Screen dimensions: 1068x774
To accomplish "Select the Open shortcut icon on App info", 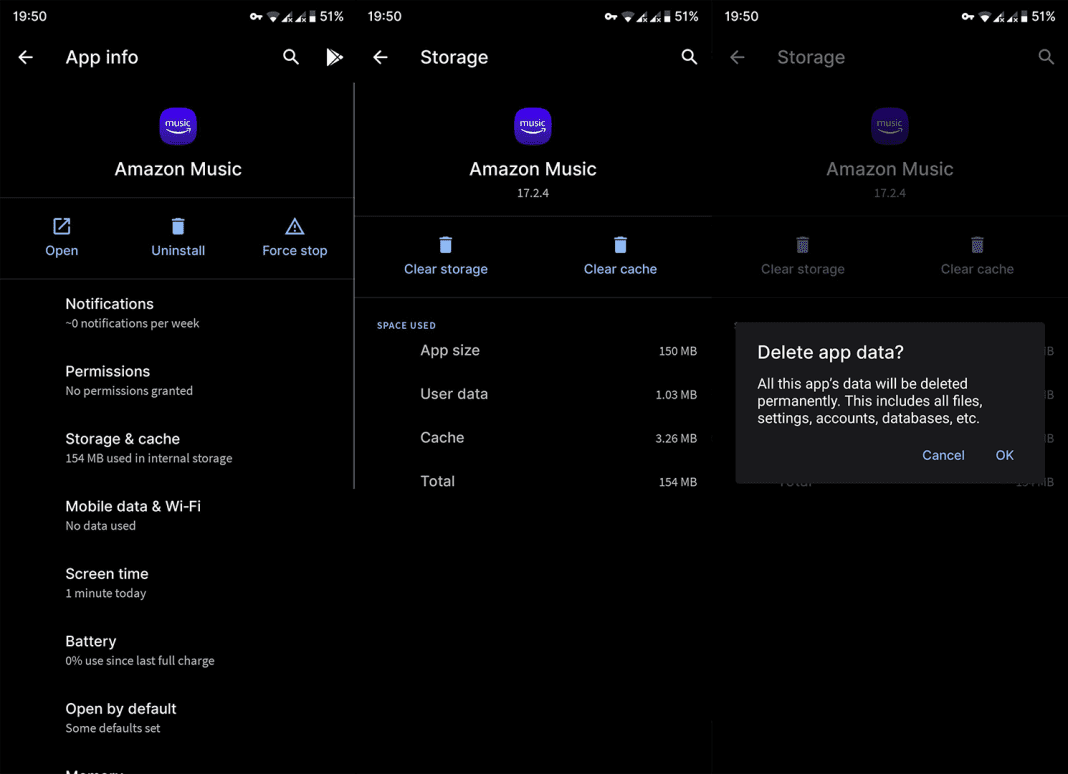I will tap(61, 226).
